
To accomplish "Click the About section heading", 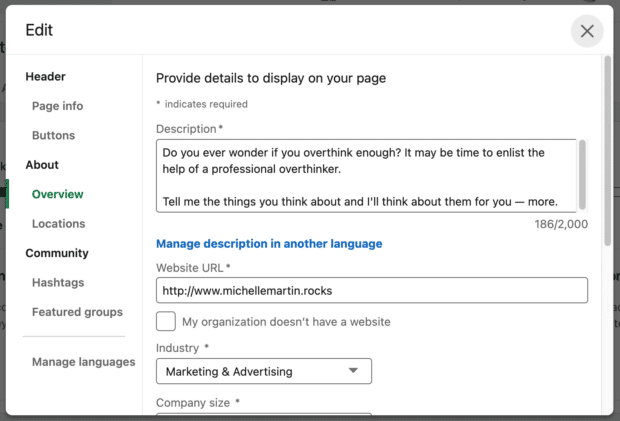I will pos(42,165).
